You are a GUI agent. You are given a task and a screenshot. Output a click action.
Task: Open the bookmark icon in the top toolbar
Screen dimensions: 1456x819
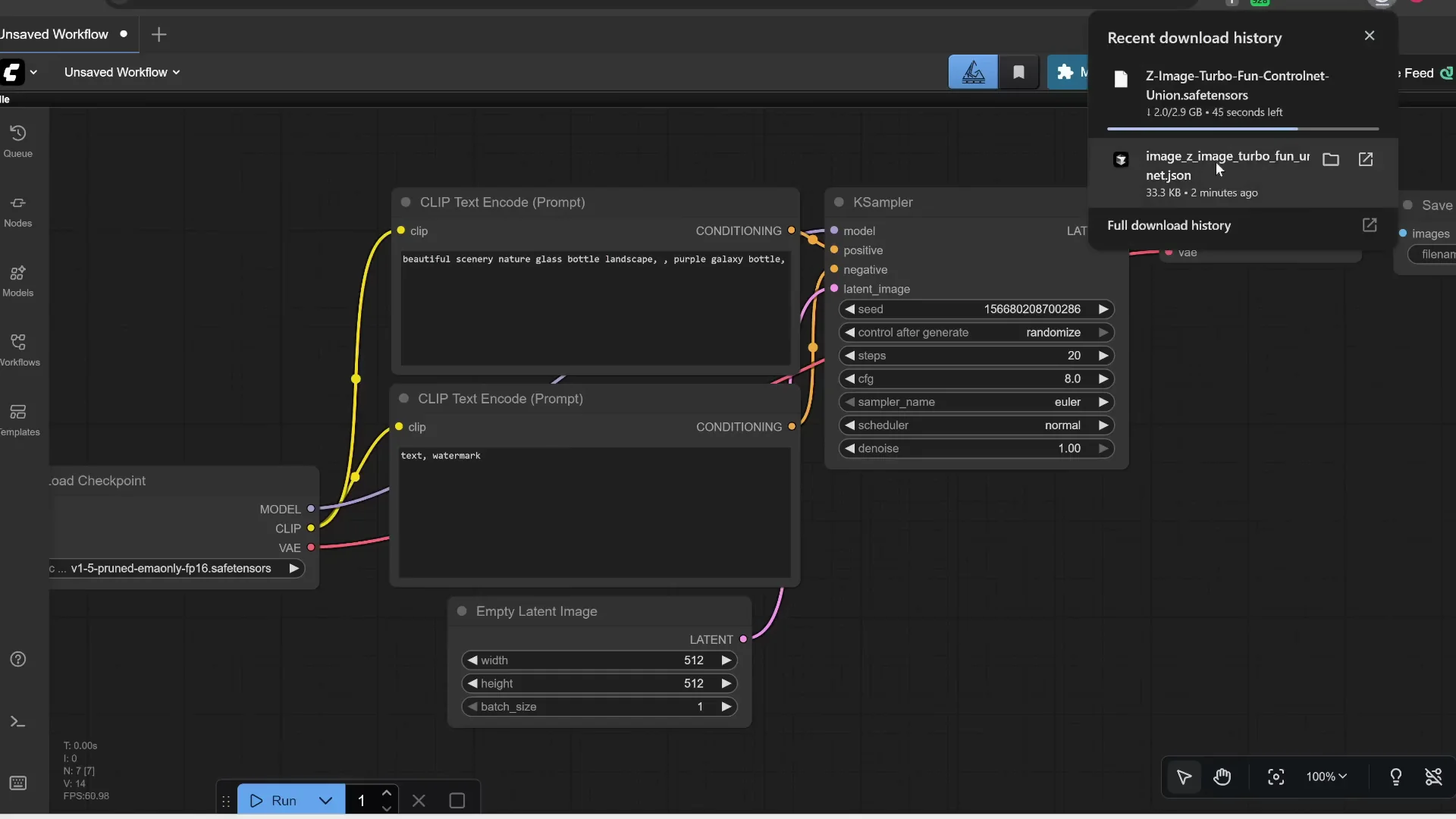tap(1018, 72)
